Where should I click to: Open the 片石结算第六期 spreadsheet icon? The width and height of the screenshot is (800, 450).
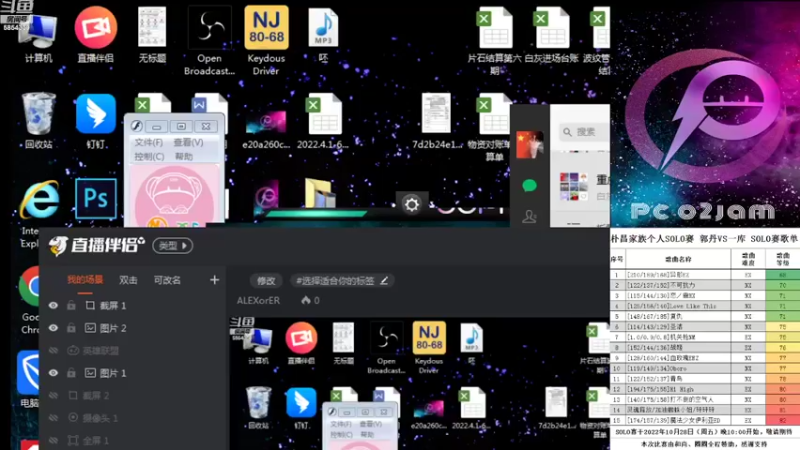494,42
